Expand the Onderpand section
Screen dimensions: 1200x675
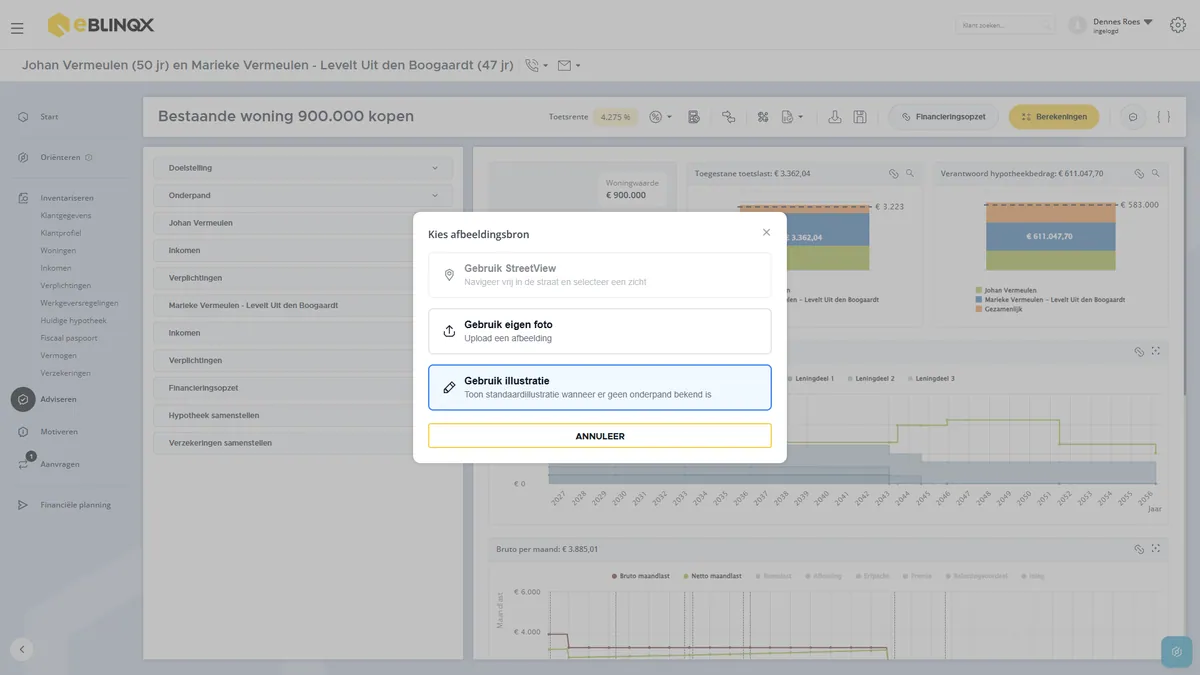303,196
